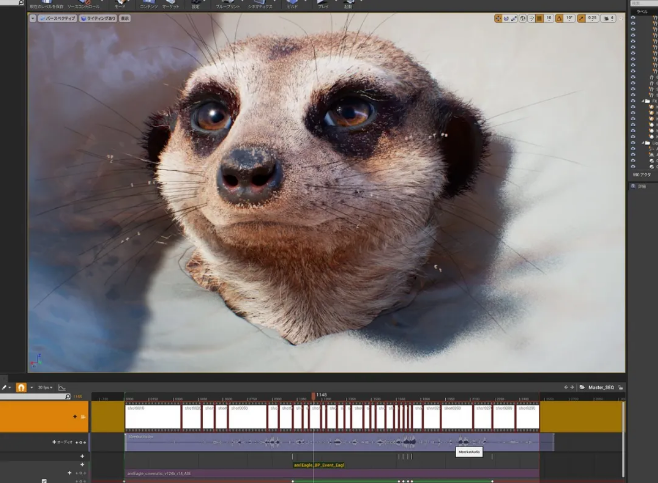The height and width of the screenshot is (483, 658).
Task: Open the rotation snap angle value dropdown
Action: click(x=569, y=18)
